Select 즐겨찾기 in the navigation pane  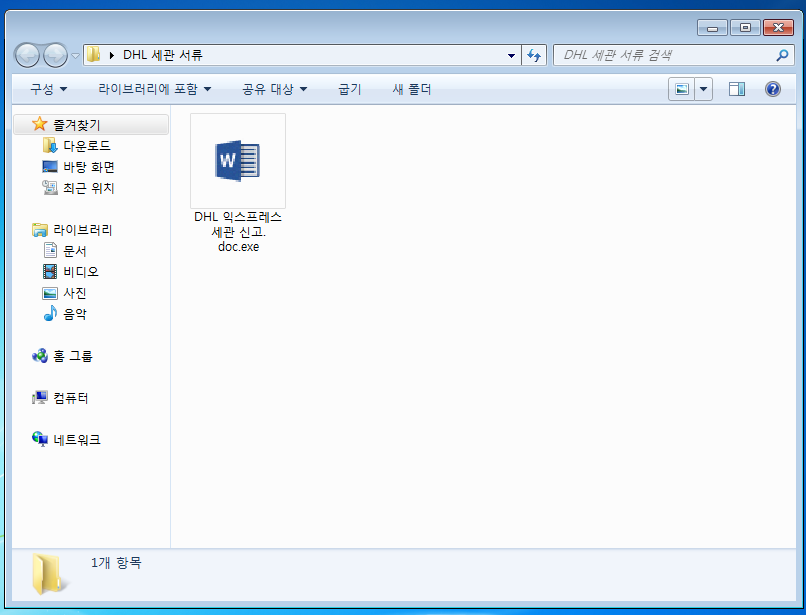coord(90,124)
